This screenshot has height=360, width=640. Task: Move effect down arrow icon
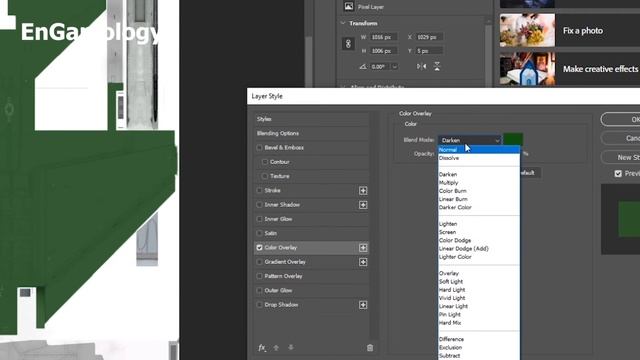(291, 348)
